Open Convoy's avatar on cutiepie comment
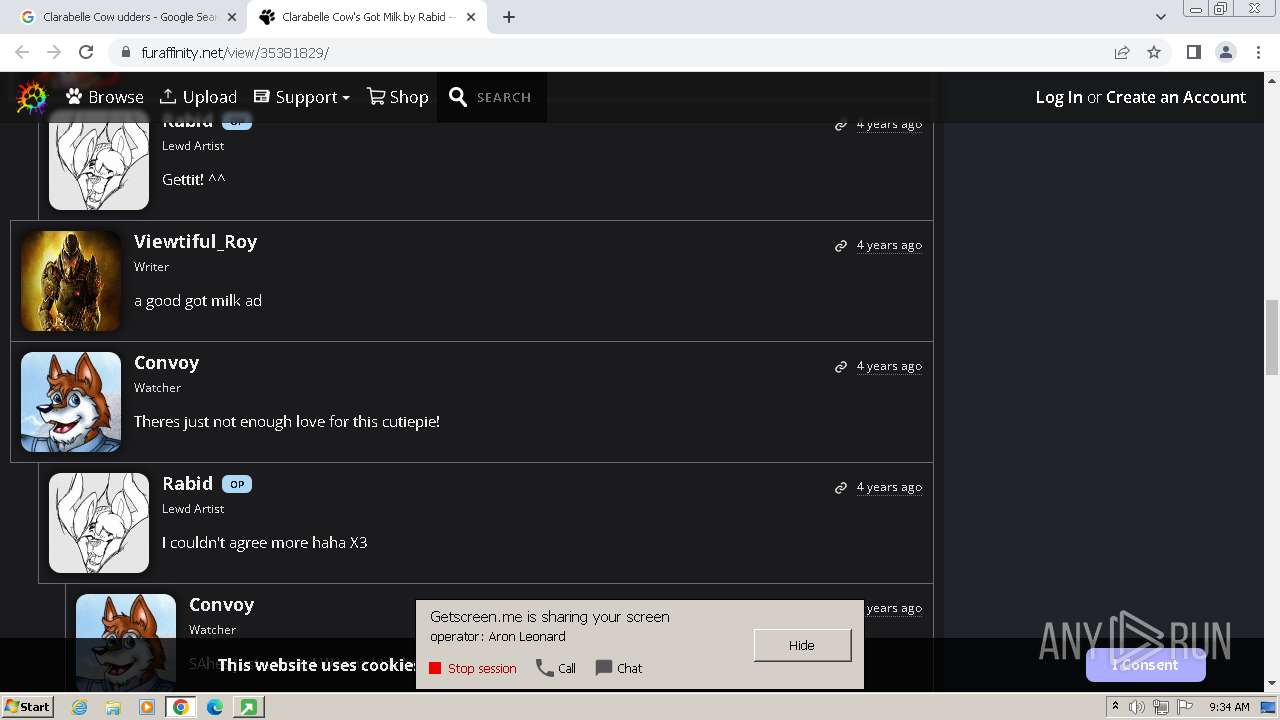The height and width of the screenshot is (720, 1280). click(71, 402)
